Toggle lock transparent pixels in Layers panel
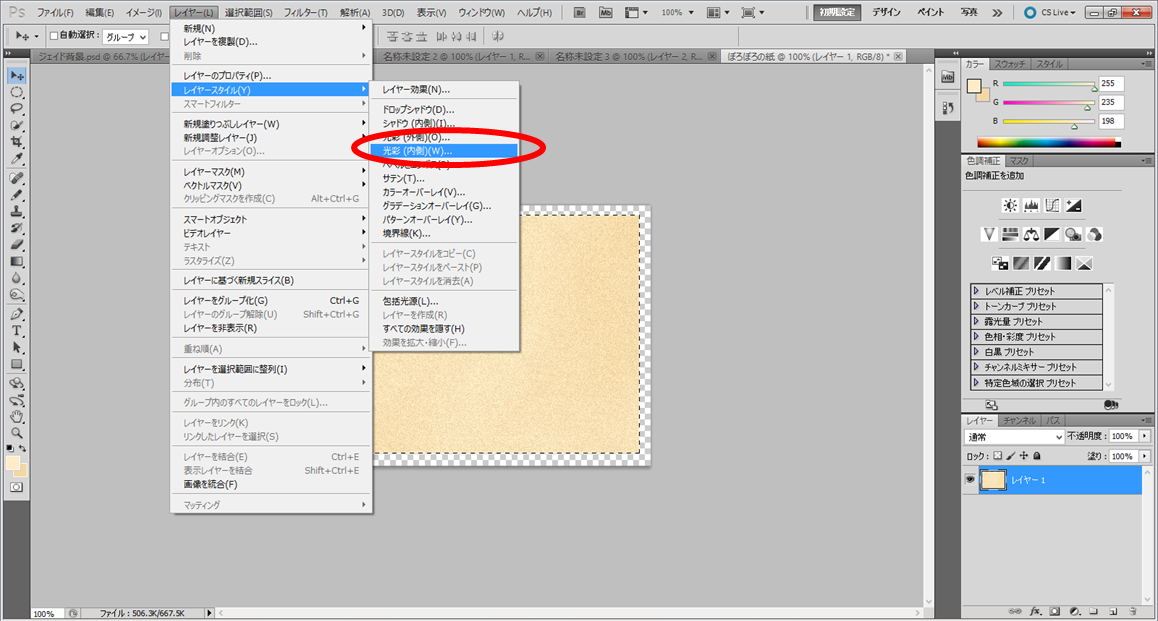 (997, 456)
